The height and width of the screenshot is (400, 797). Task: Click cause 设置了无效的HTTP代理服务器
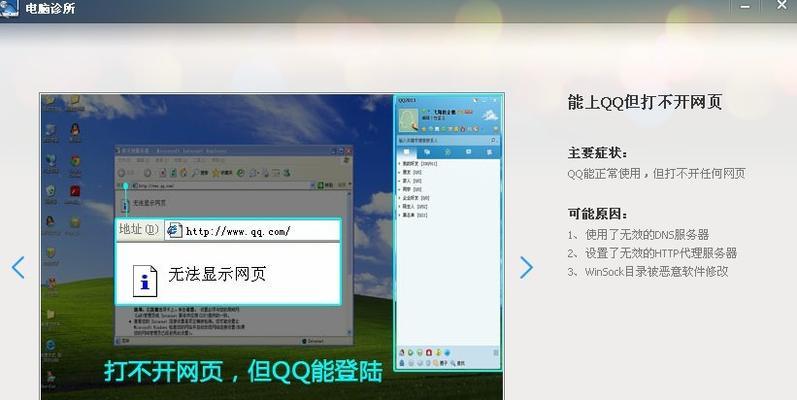coord(652,253)
